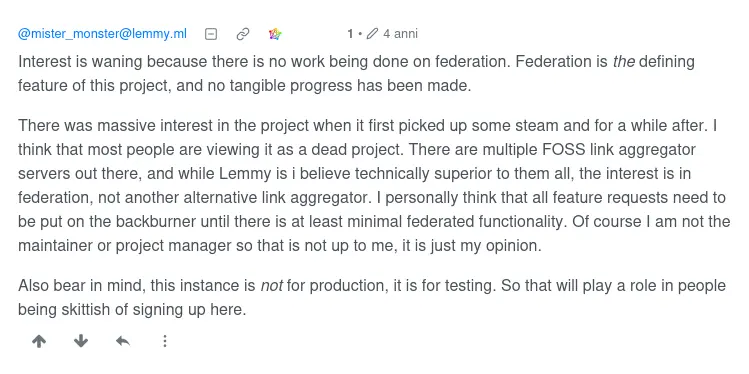Screen dimensions: 749x374
Task: Click the comment score number 1
Action: 350,34
